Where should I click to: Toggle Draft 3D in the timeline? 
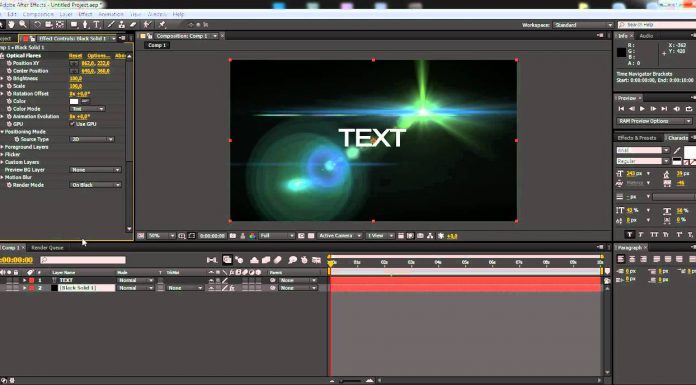click(240, 260)
